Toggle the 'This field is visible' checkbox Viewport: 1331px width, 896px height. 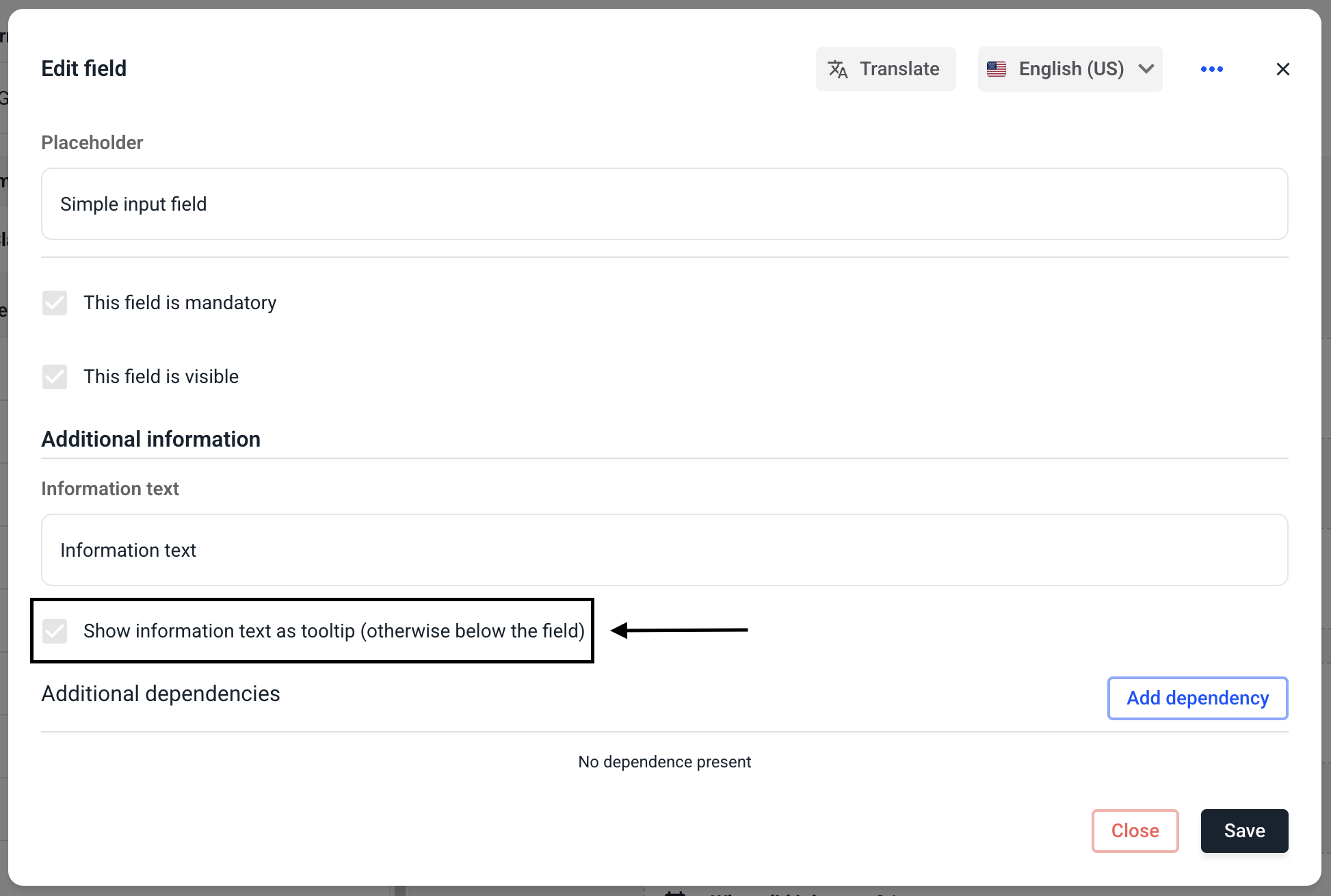[x=55, y=377]
